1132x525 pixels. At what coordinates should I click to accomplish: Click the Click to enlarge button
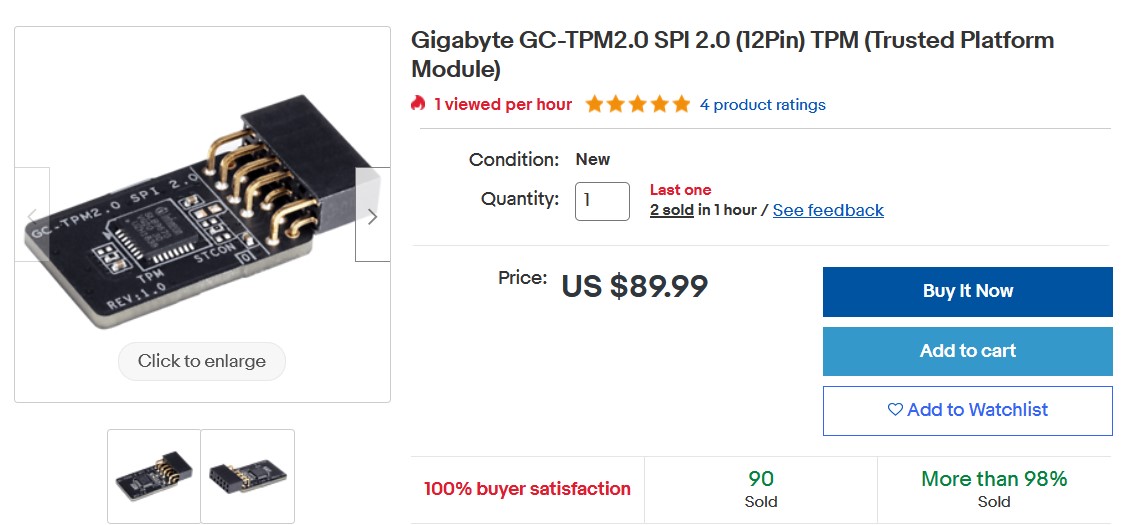[202, 361]
